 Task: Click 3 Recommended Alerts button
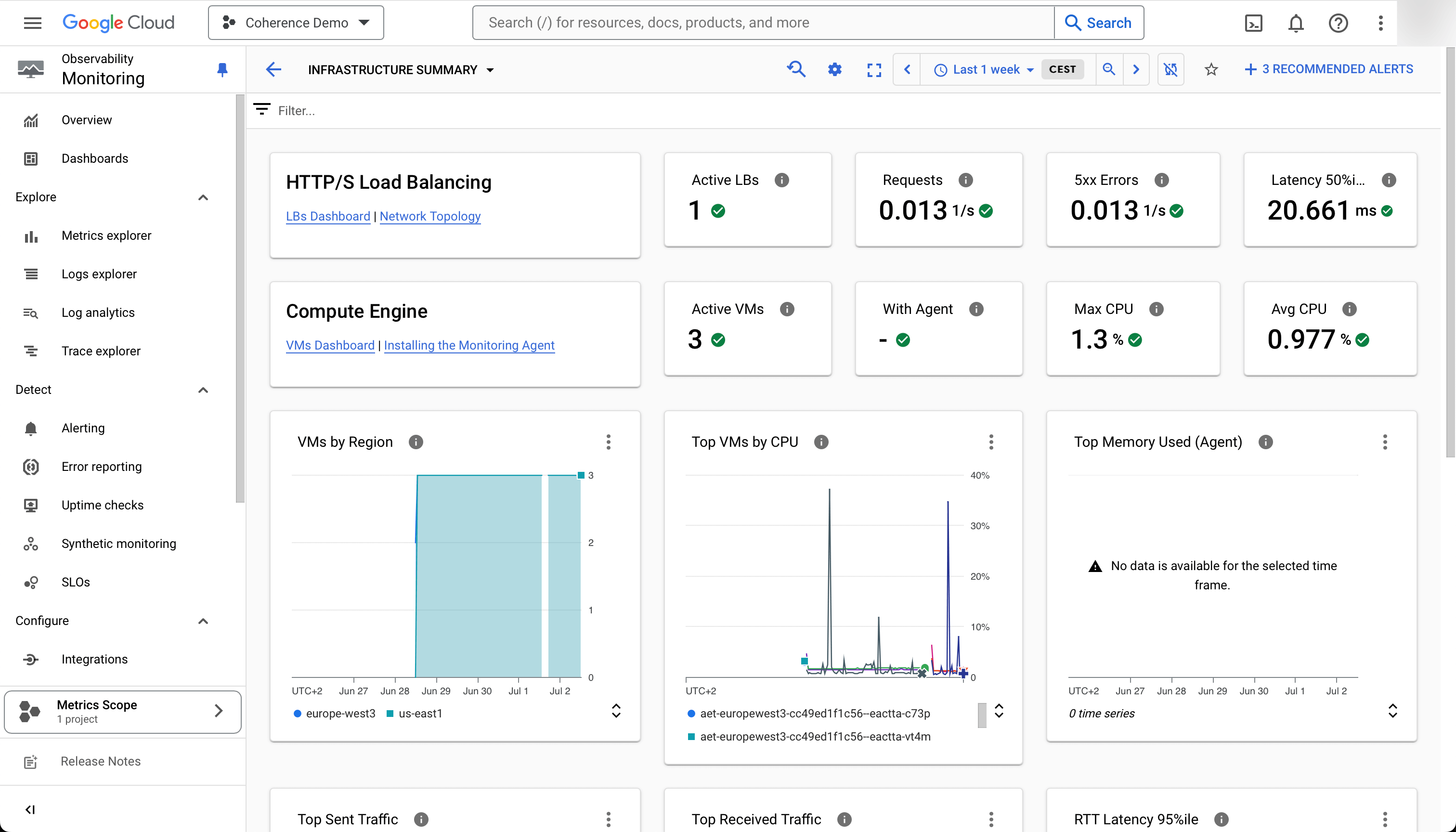(x=1328, y=69)
